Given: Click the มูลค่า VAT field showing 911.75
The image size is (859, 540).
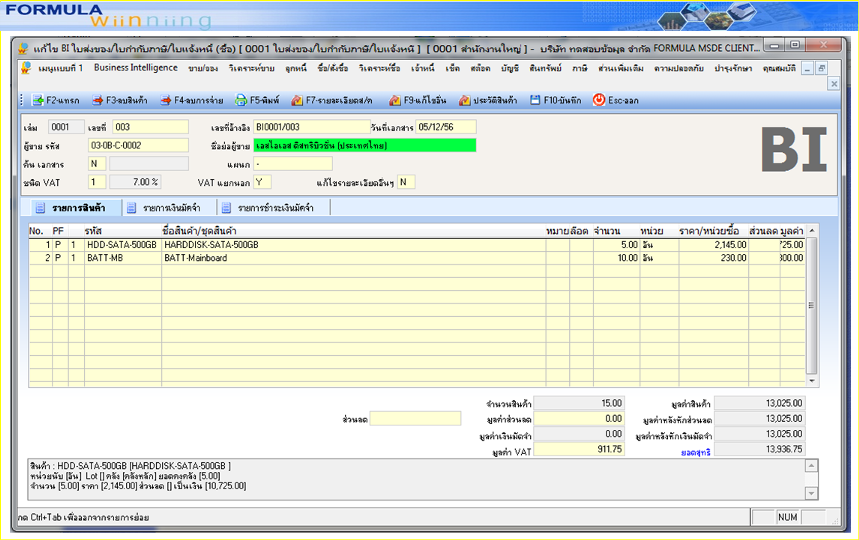Looking at the screenshot, I should 579,450.
